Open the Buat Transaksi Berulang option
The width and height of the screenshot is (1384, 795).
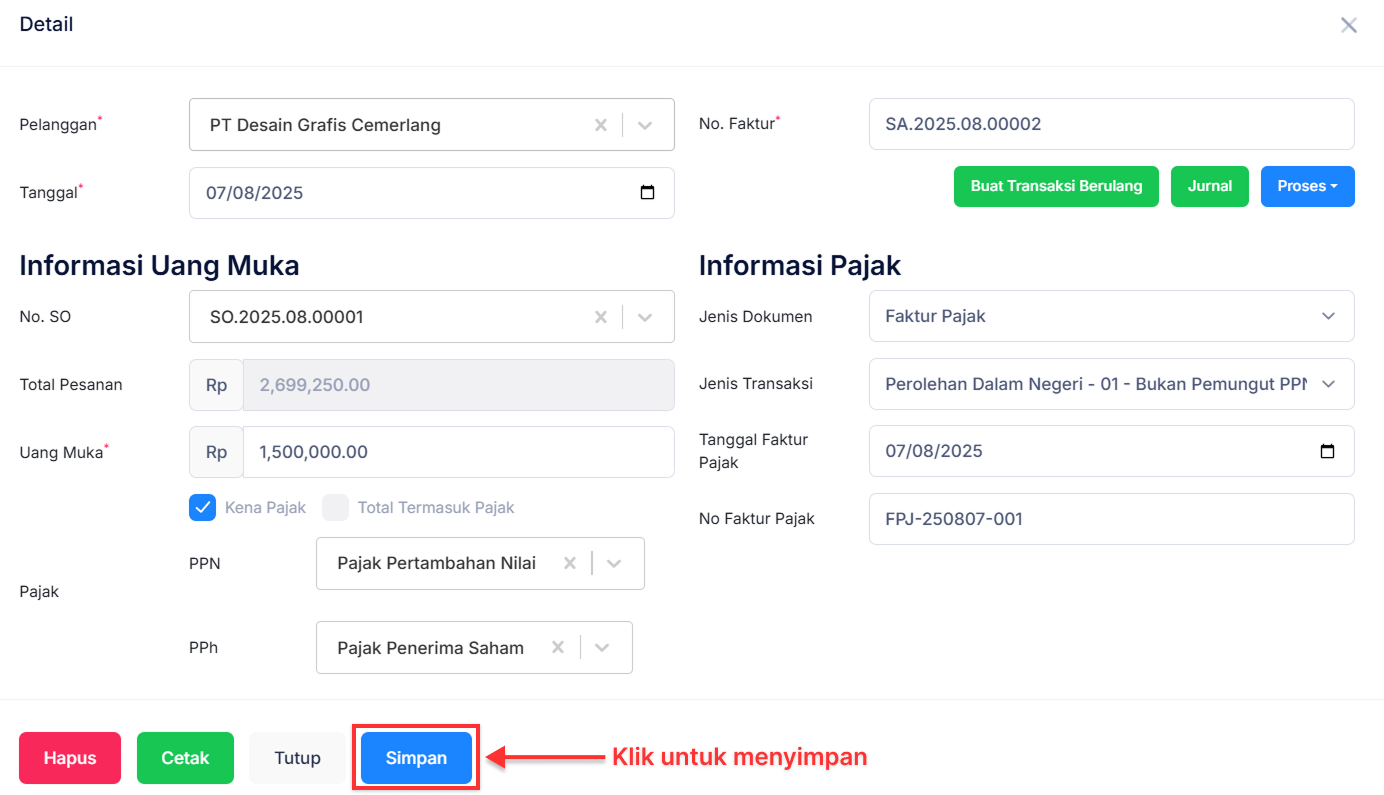point(1056,186)
